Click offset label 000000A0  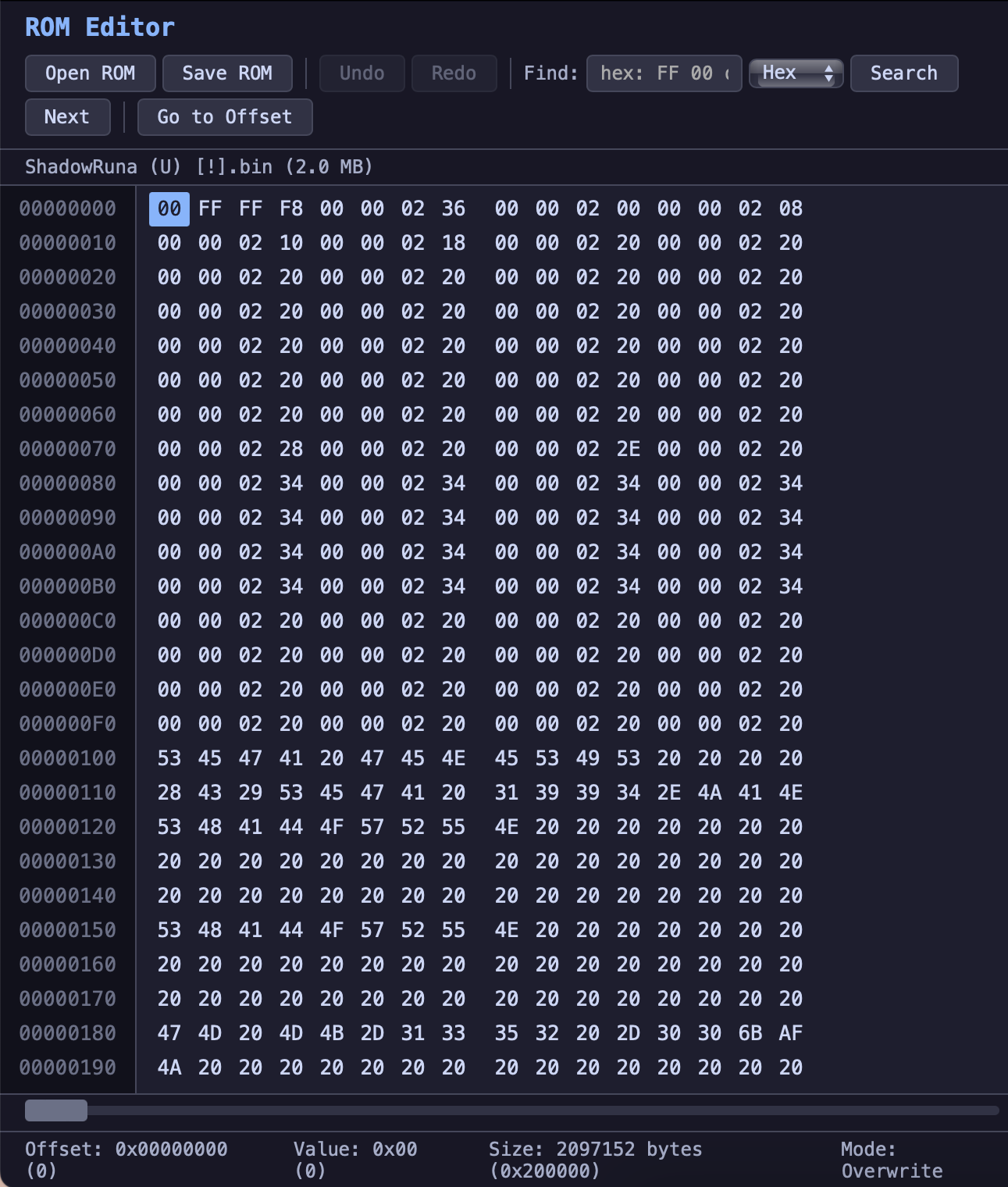[x=68, y=552]
